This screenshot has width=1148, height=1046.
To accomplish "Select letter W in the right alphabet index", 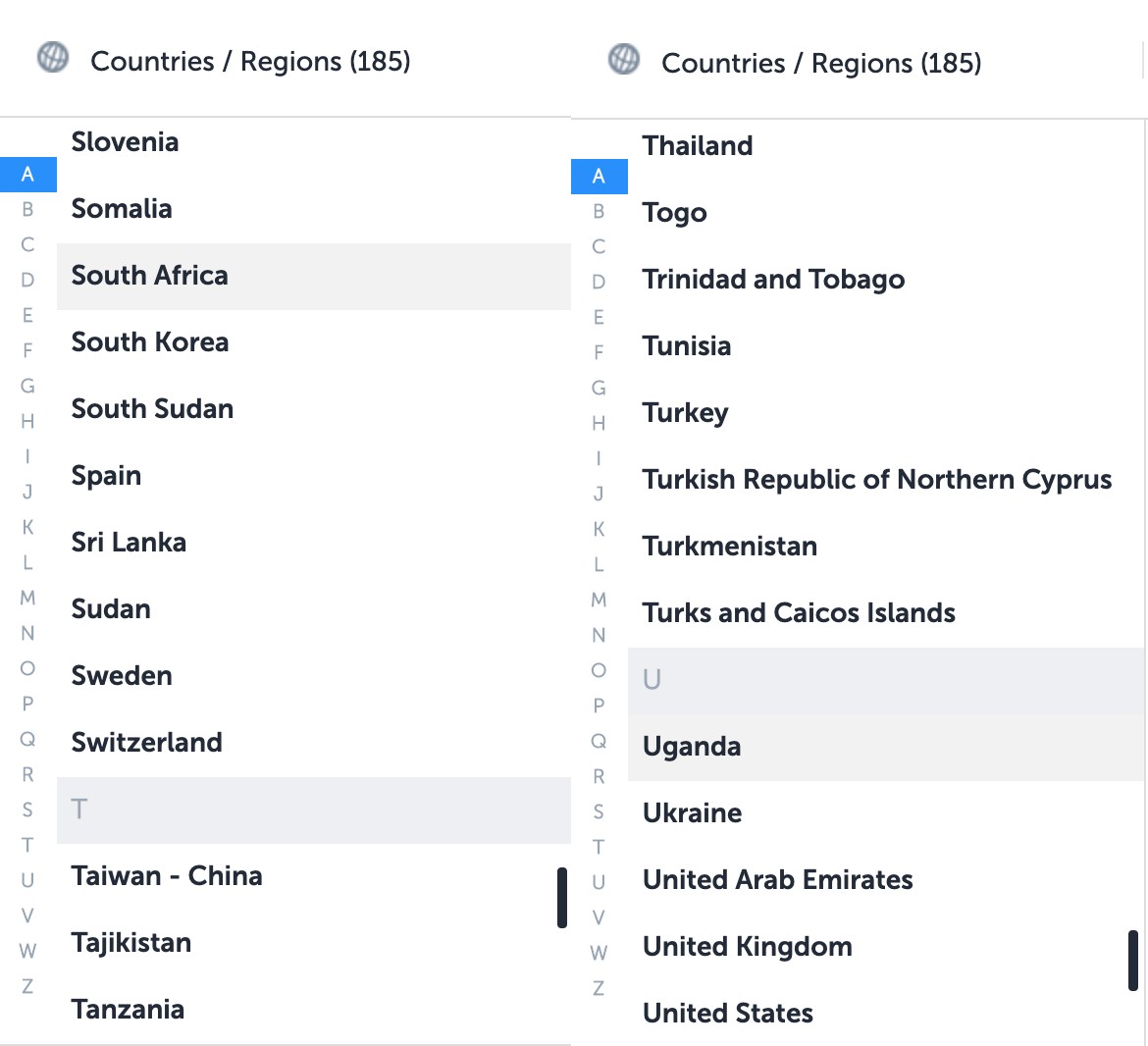I will tap(599, 952).
